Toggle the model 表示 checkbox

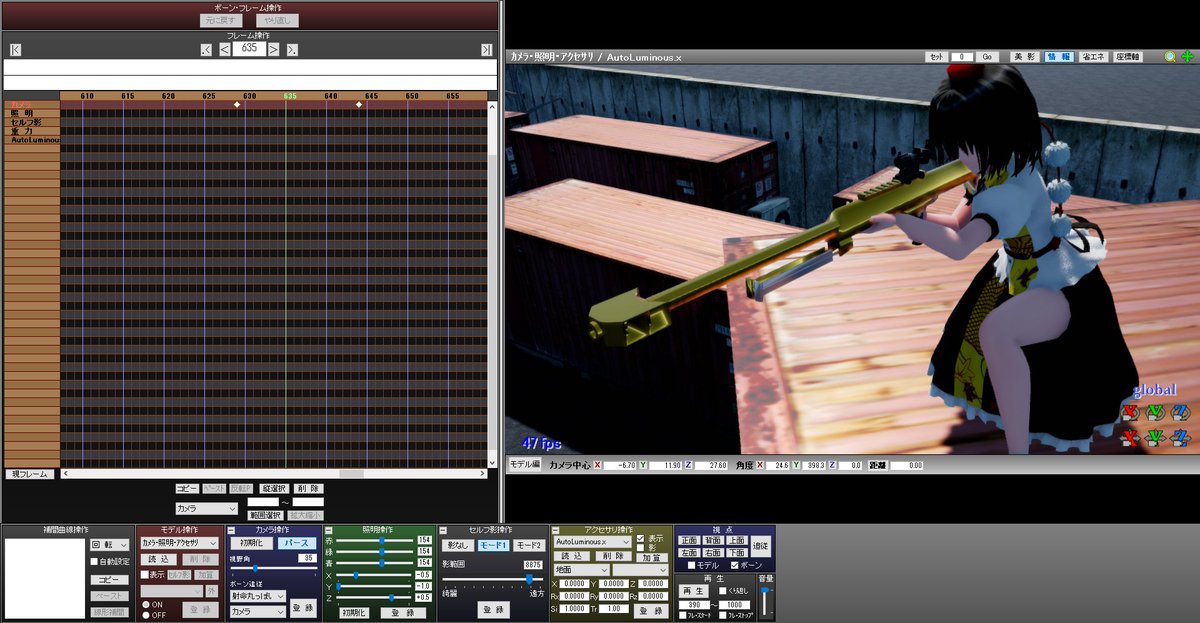[x=144, y=575]
